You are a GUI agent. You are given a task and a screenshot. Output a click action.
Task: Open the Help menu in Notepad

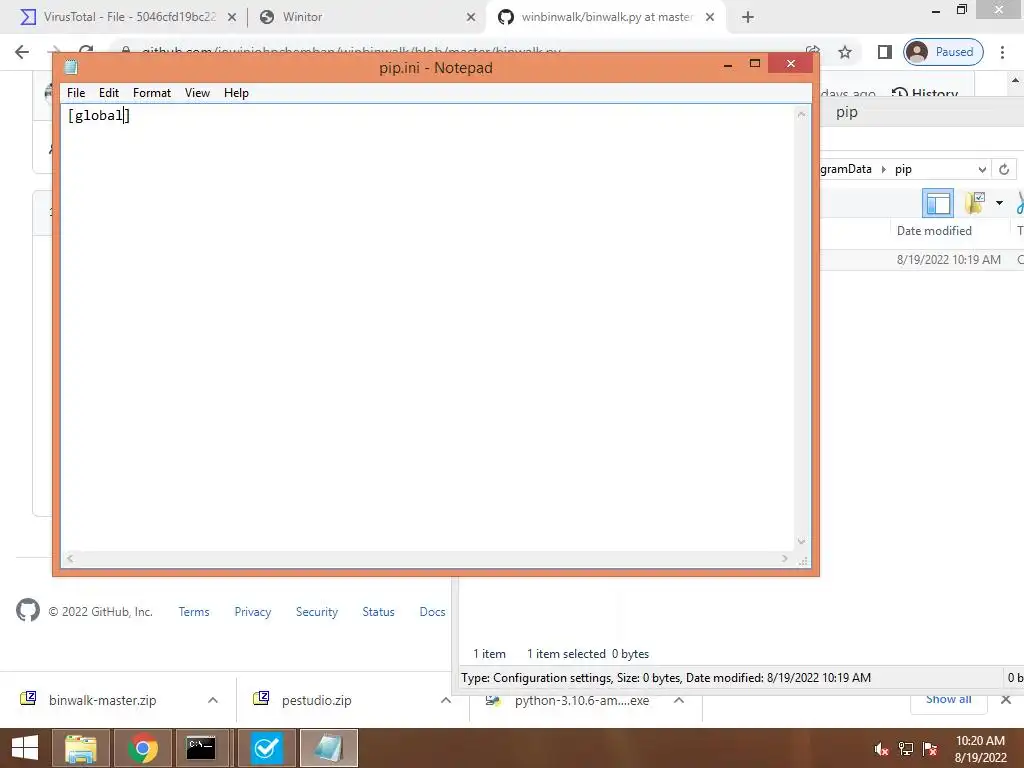pos(236,93)
